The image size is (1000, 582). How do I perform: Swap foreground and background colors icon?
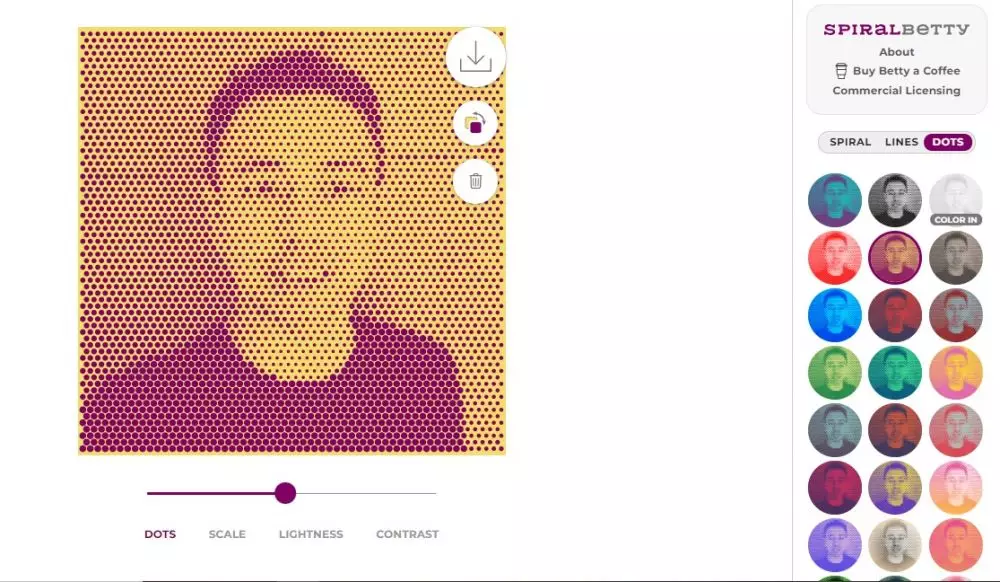click(x=475, y=124)
